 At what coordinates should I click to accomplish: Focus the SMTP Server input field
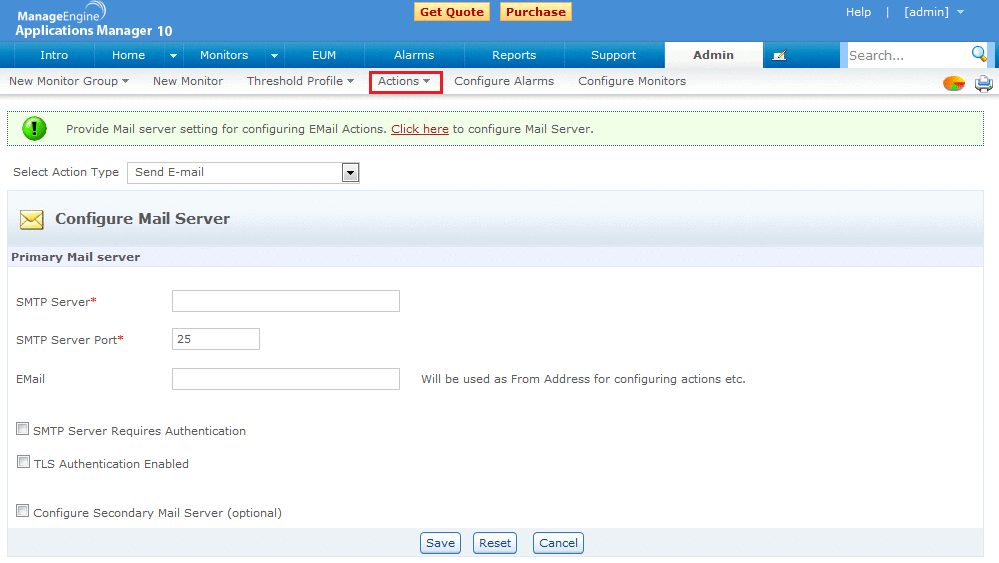[x=286, y=301]
